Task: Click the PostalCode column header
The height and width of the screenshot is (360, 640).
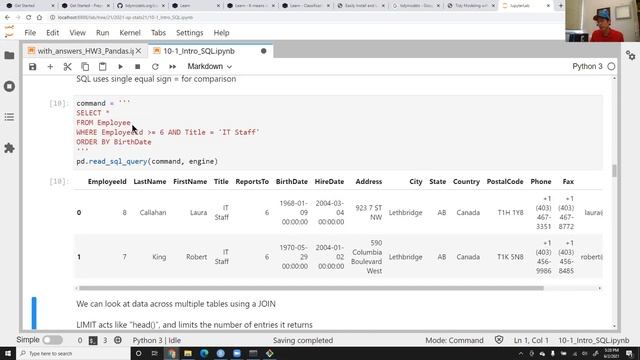Action: 505,182
